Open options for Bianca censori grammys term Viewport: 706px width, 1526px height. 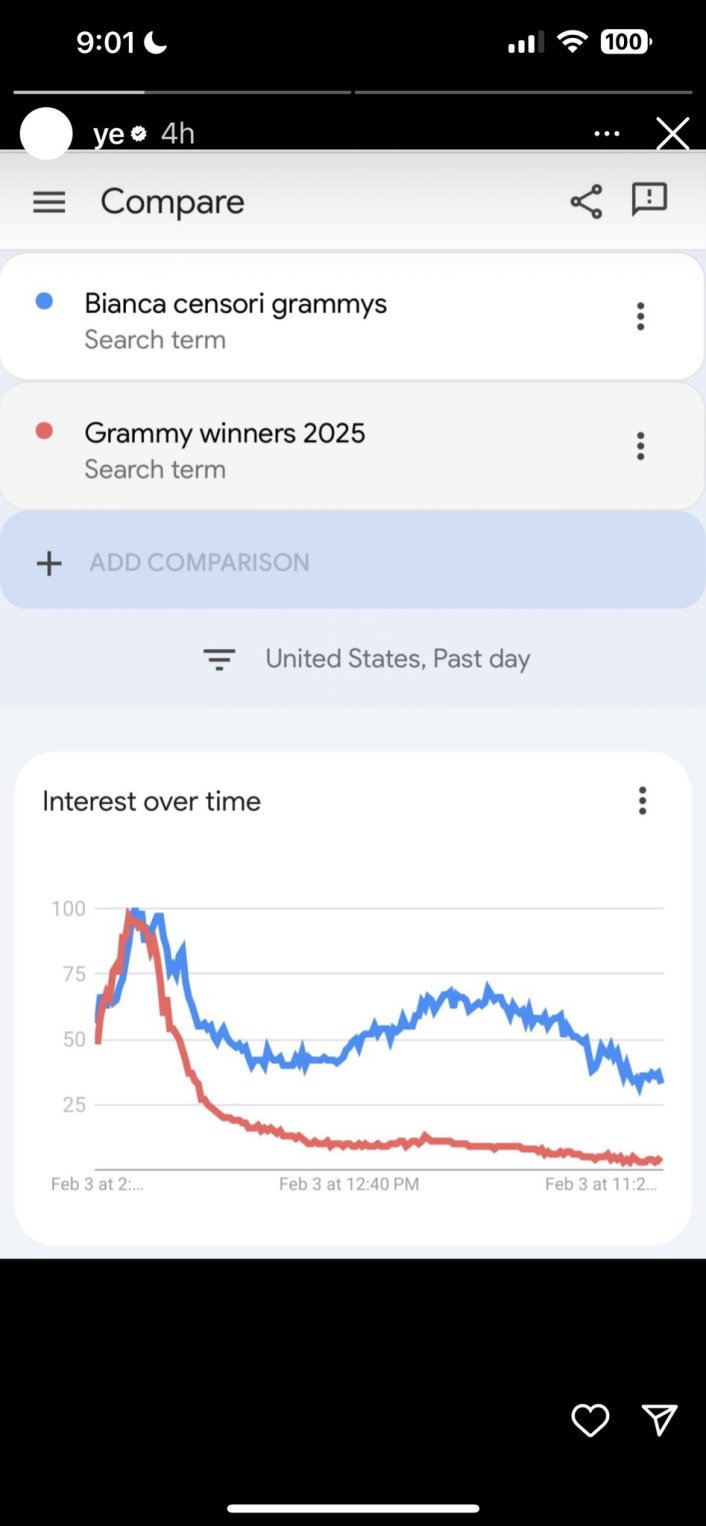(x=640, y=317)
